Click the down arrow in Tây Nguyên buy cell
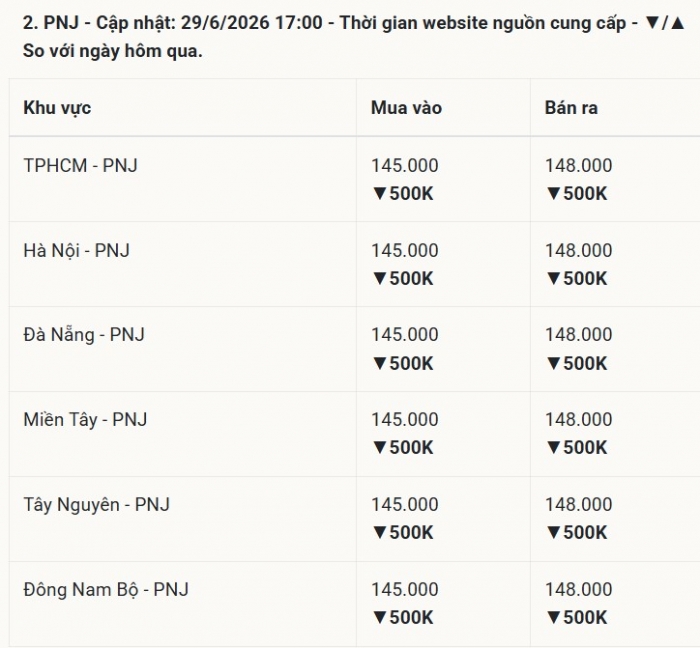 380,532
